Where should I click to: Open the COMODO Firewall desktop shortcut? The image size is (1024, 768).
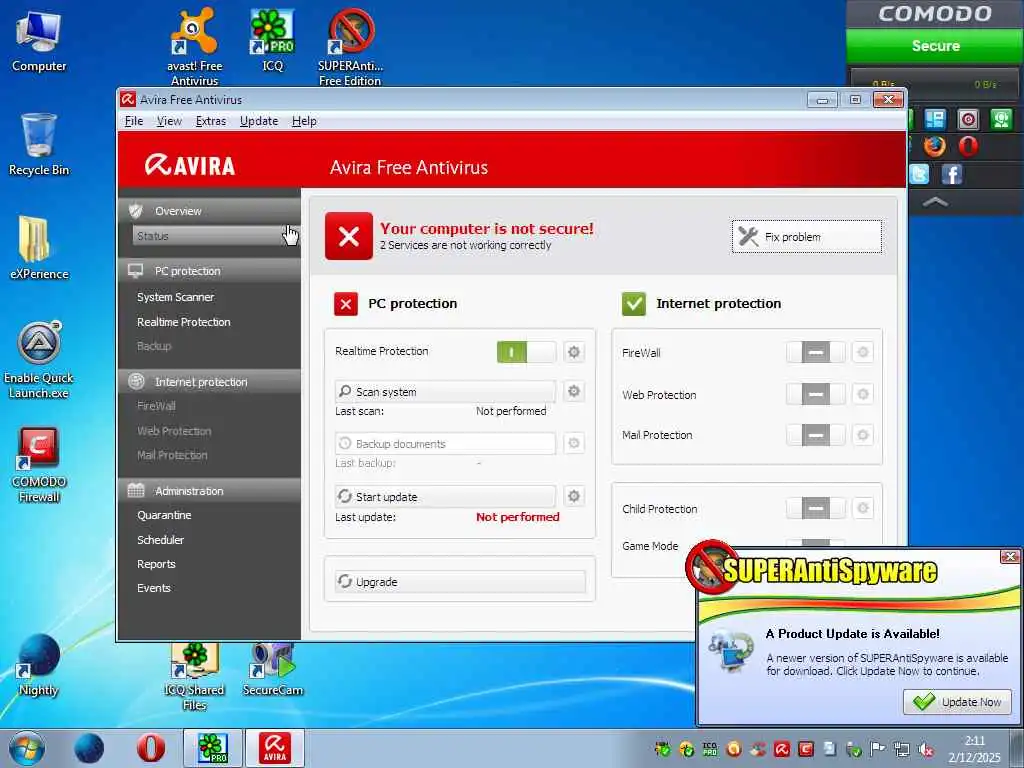pyautogui.click(x=39, y=464)
